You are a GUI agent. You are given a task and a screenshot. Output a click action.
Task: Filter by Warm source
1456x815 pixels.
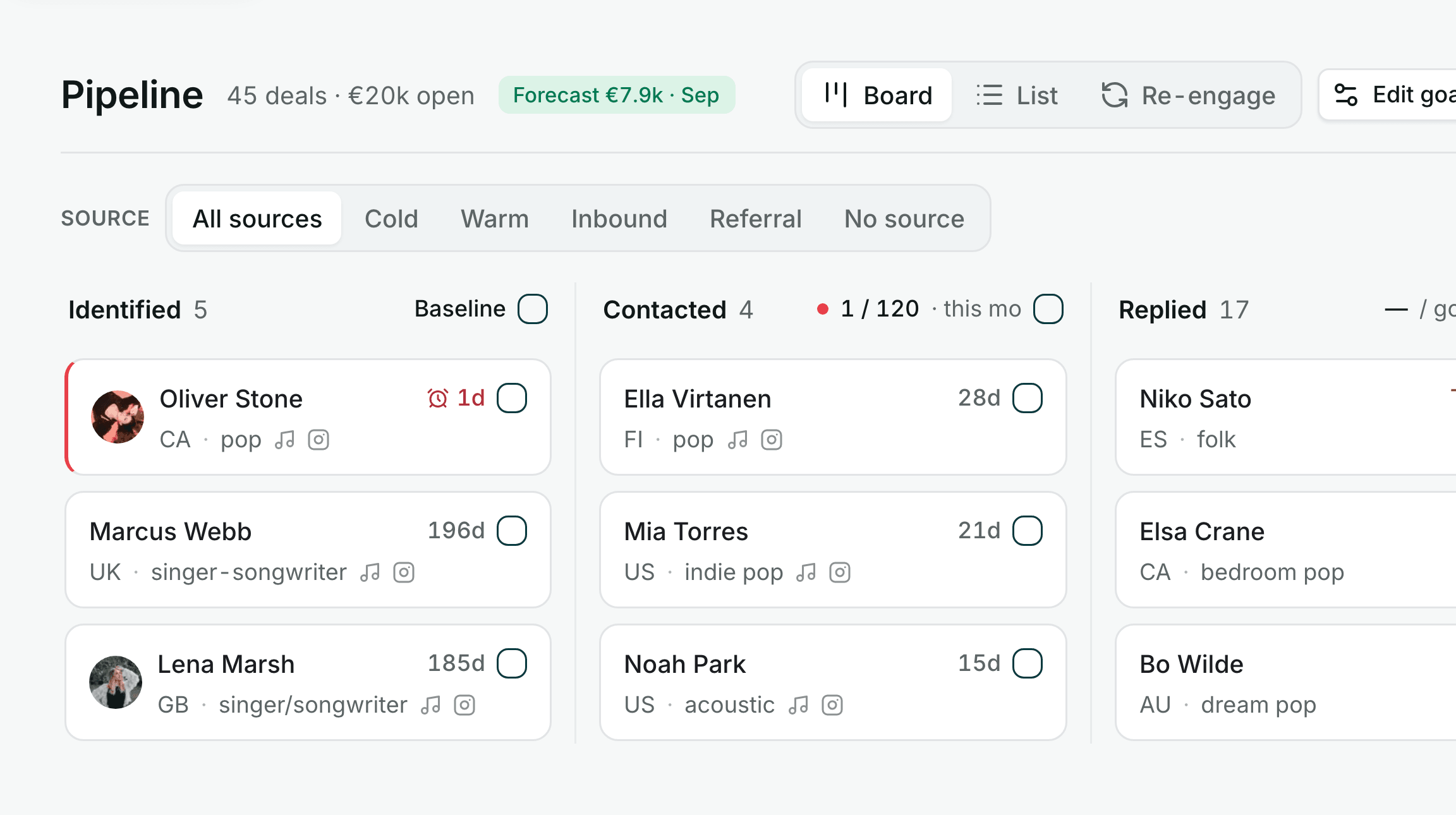tap(495, 219)
